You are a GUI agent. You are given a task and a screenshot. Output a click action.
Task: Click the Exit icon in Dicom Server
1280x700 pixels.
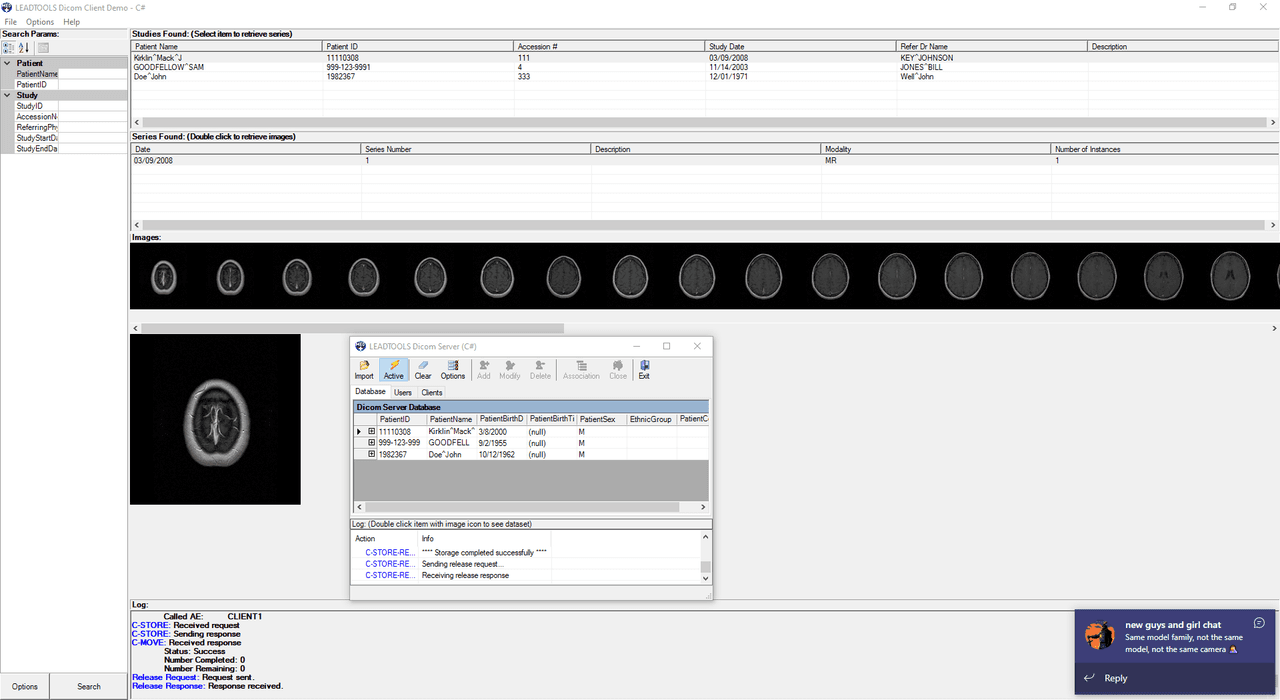[x=644, y=369]
